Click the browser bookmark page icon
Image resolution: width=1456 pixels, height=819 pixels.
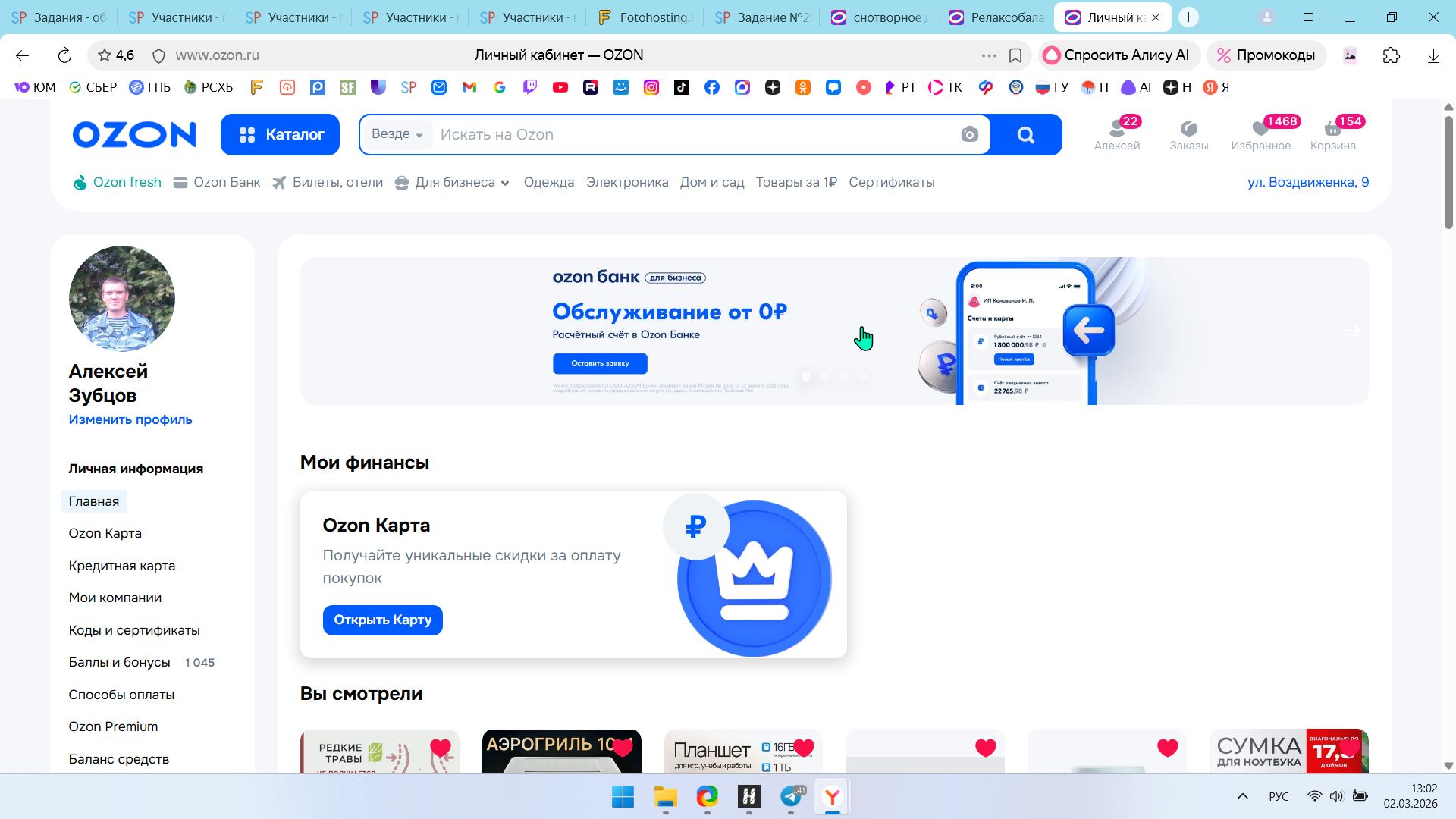pyautogui.click(x=1015, y=55)
